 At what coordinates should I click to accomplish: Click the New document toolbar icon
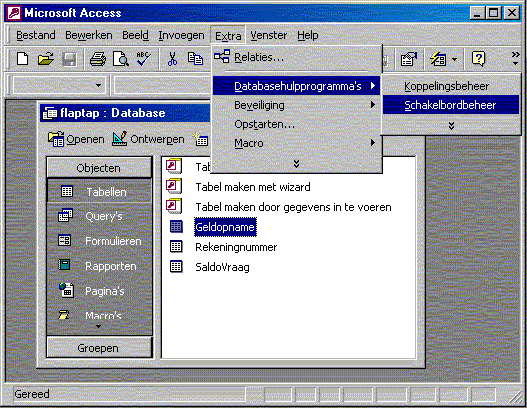point(23,59)
